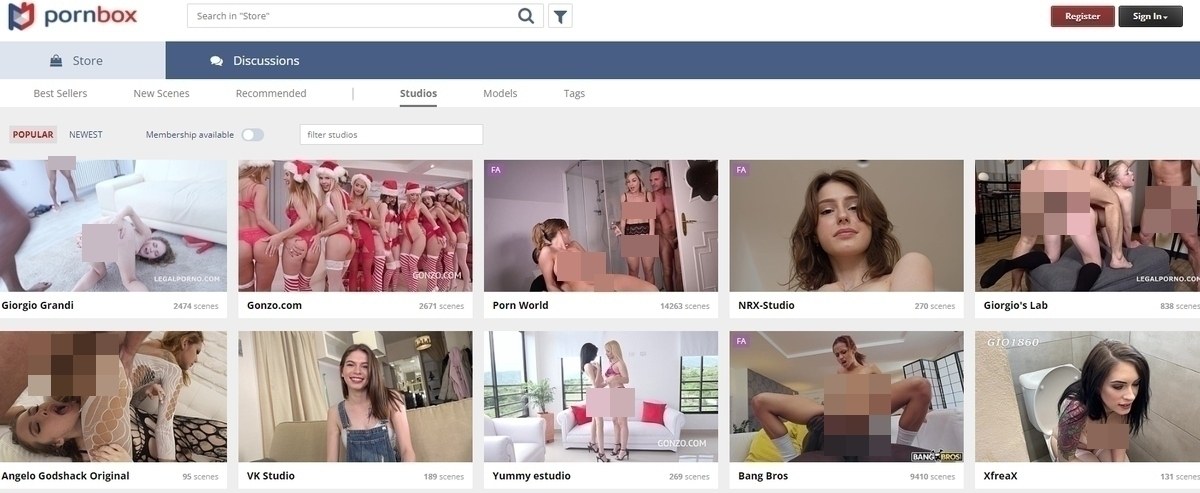The height and width of the screenshot is (493, 1200).
Task: Switch to the Discussions tab
Action: coord(255,61)
